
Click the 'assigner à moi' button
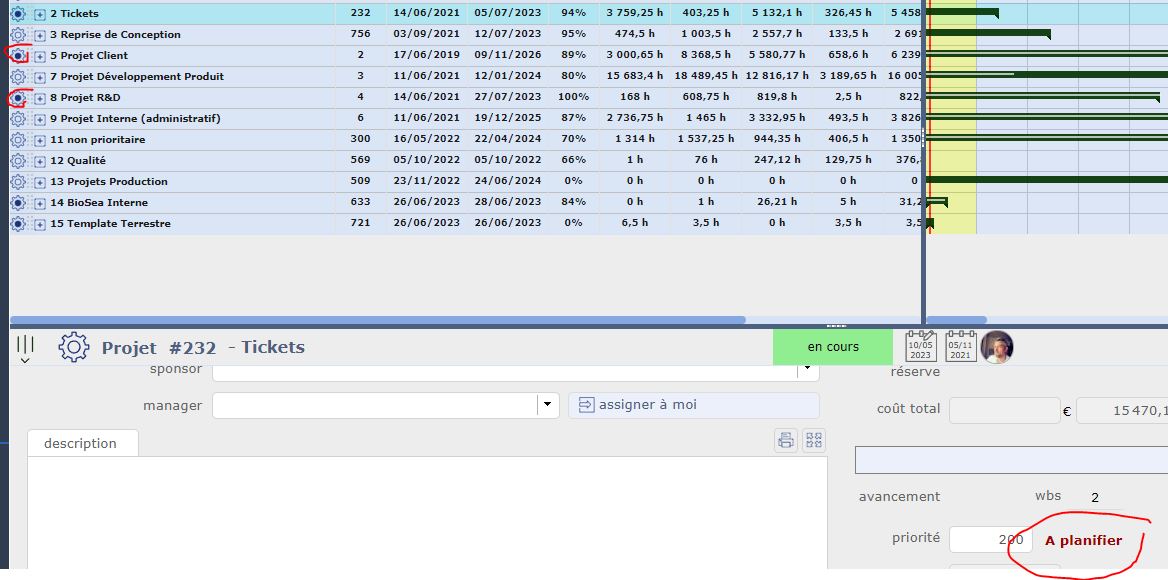[x=693, y=405]
